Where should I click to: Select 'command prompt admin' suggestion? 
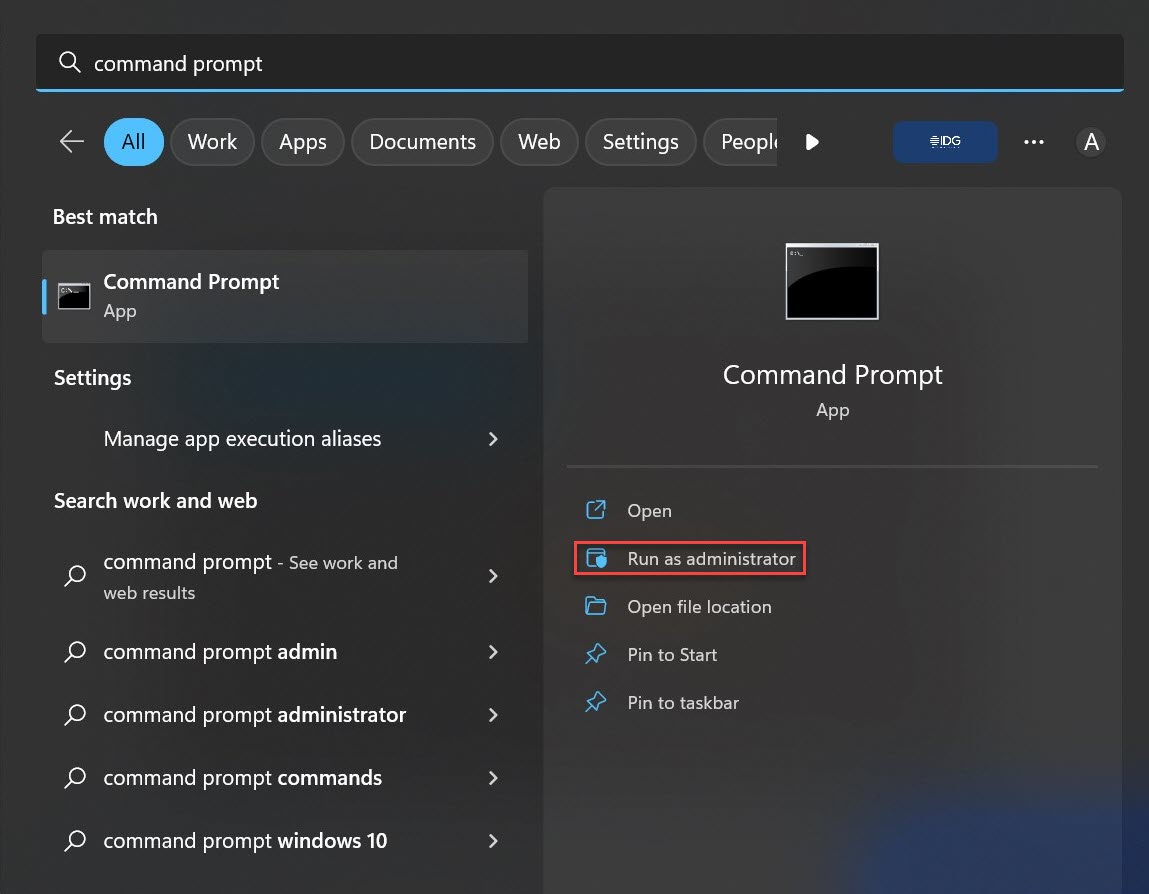coord(285,651)
